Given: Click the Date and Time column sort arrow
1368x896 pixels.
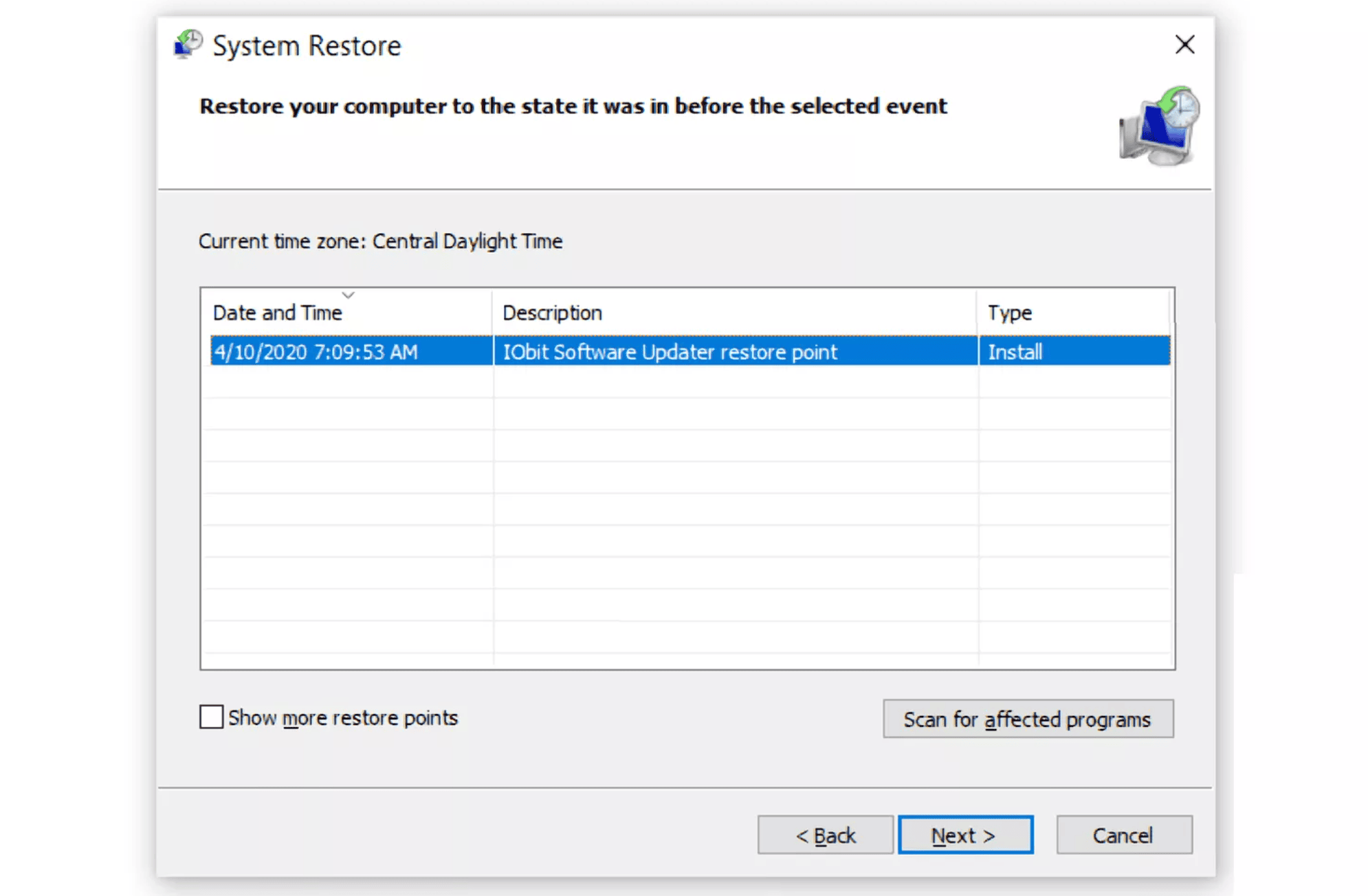Looking at the screenshot, I should (x=349, y=294).
